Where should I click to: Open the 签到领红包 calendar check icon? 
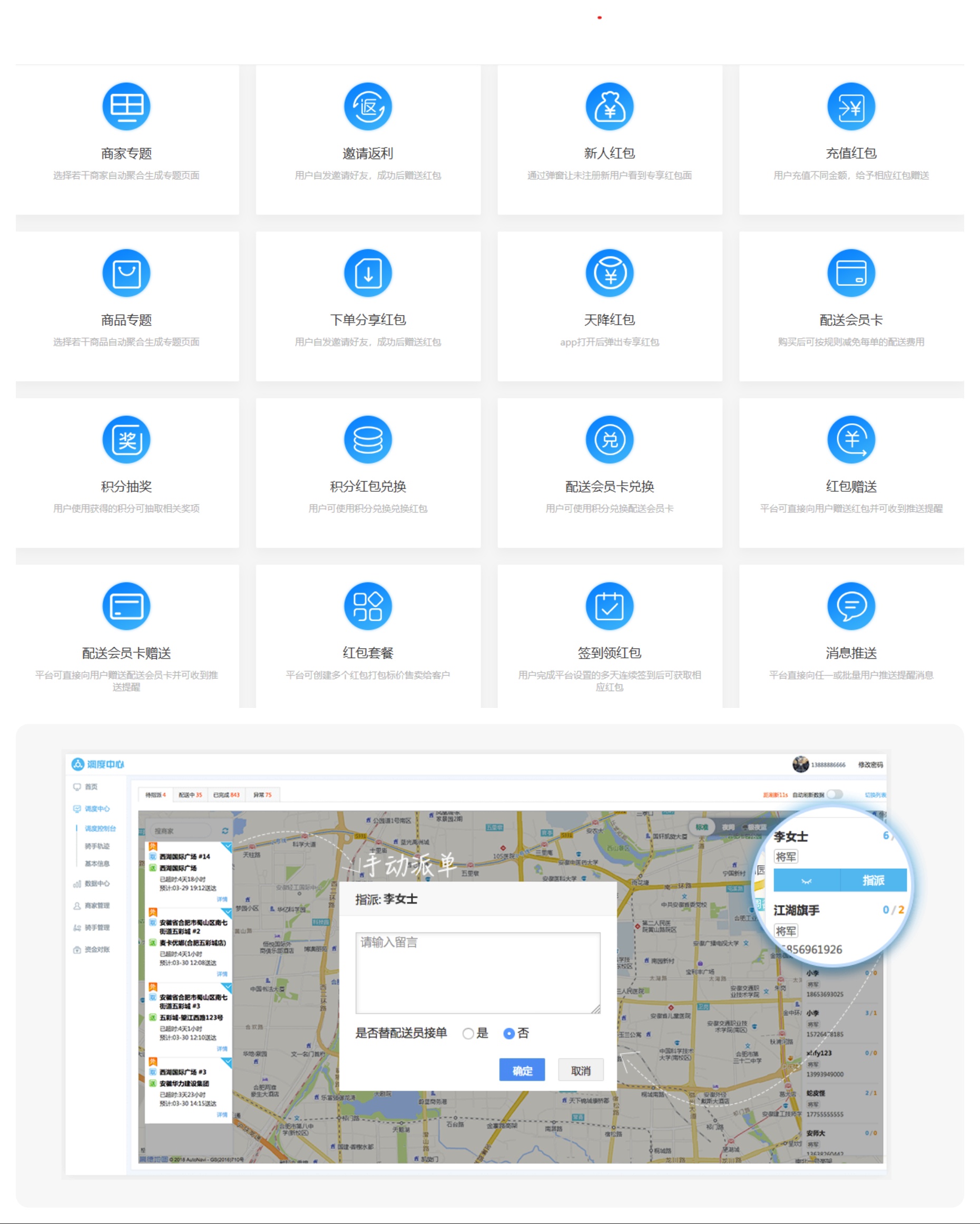(x=610, y=606)
